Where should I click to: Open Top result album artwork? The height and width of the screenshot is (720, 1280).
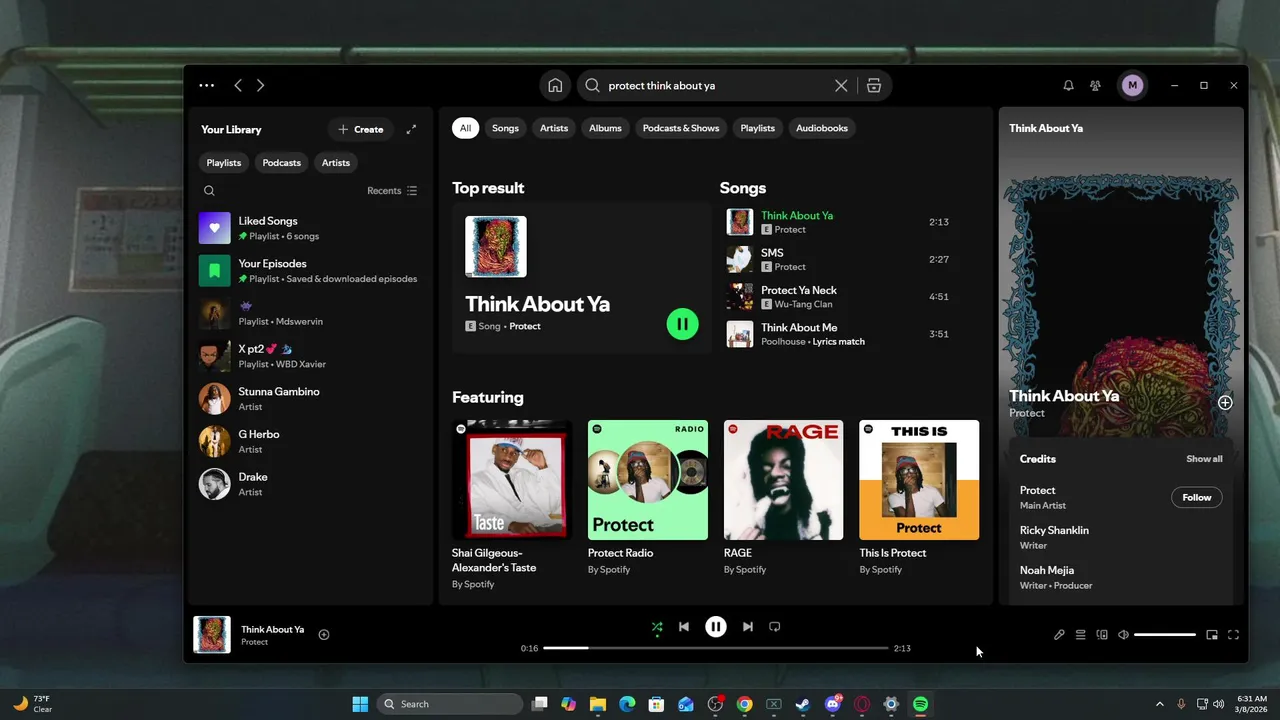[x=496, y=247]
